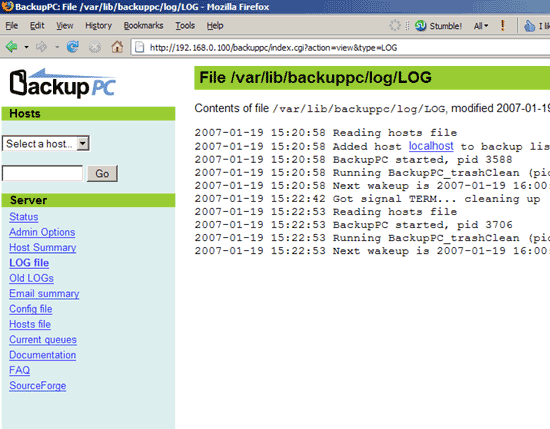This screenshot has width=550, height=429.
Task: Open the Back button history dropdown arrow
Action: click(x=26, y=47)
